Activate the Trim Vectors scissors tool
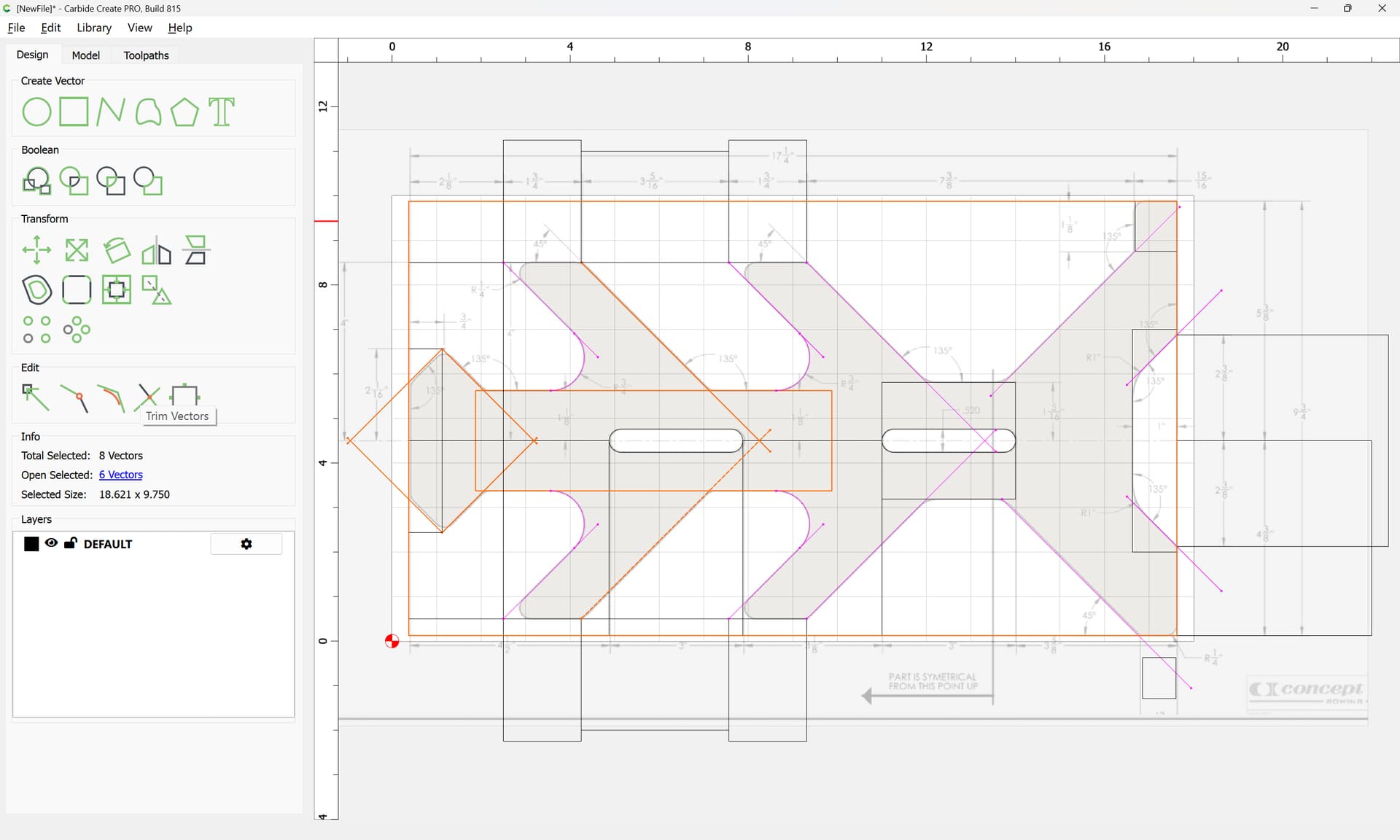Viewport: 1400px width, 840px height. point(147,397)
